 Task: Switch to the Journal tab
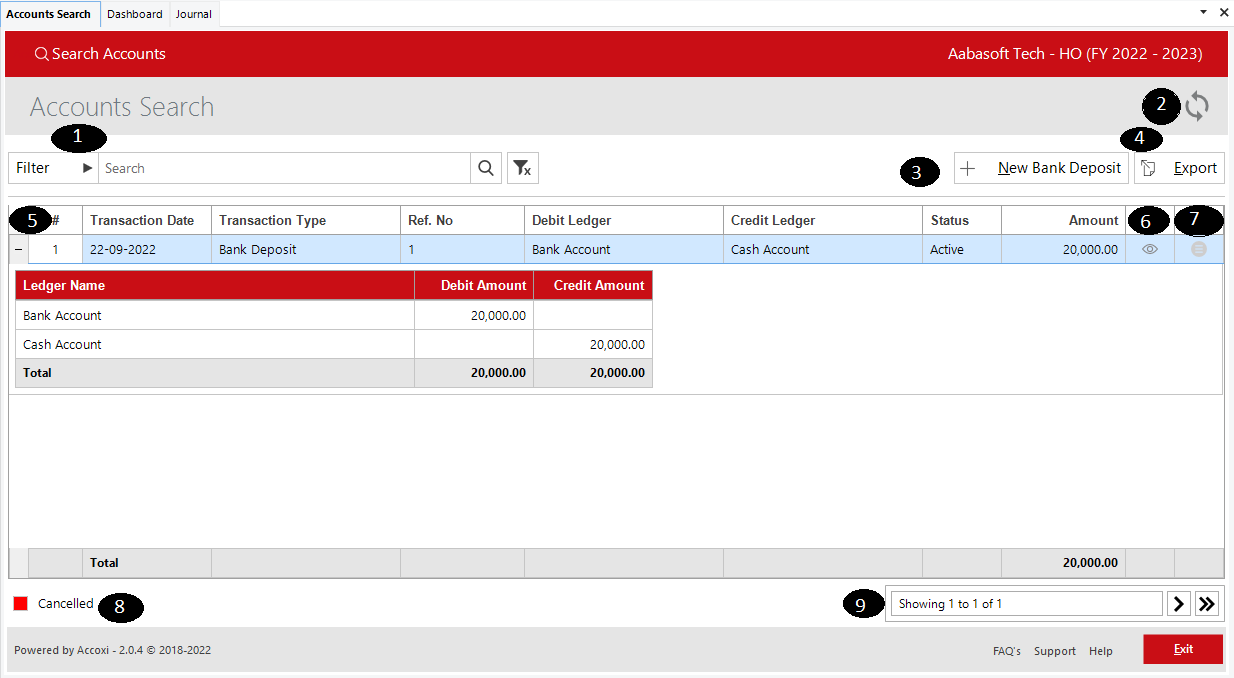click(x=194, y=14)
